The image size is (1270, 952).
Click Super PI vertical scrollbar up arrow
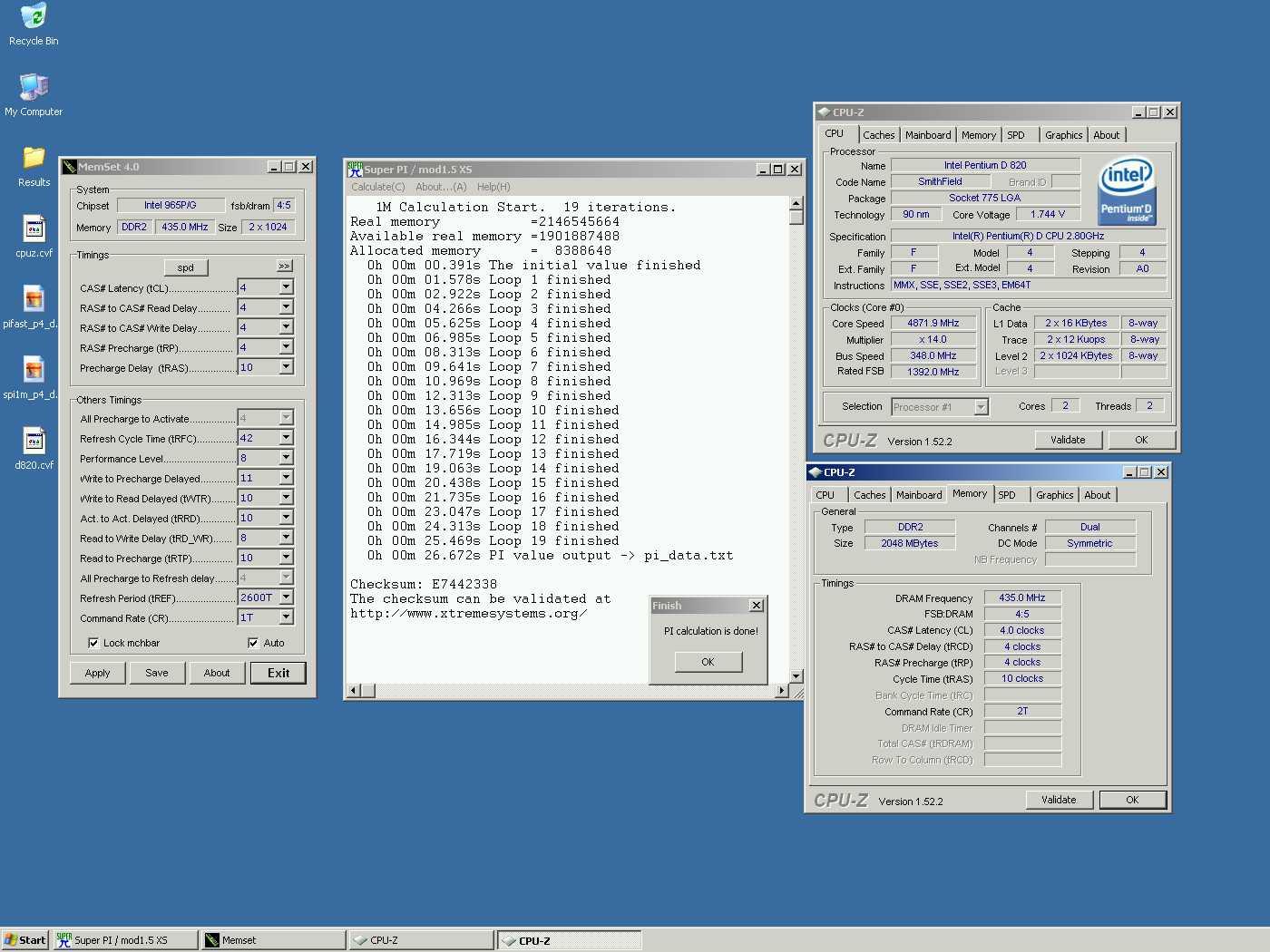click(x=796, y=204)
